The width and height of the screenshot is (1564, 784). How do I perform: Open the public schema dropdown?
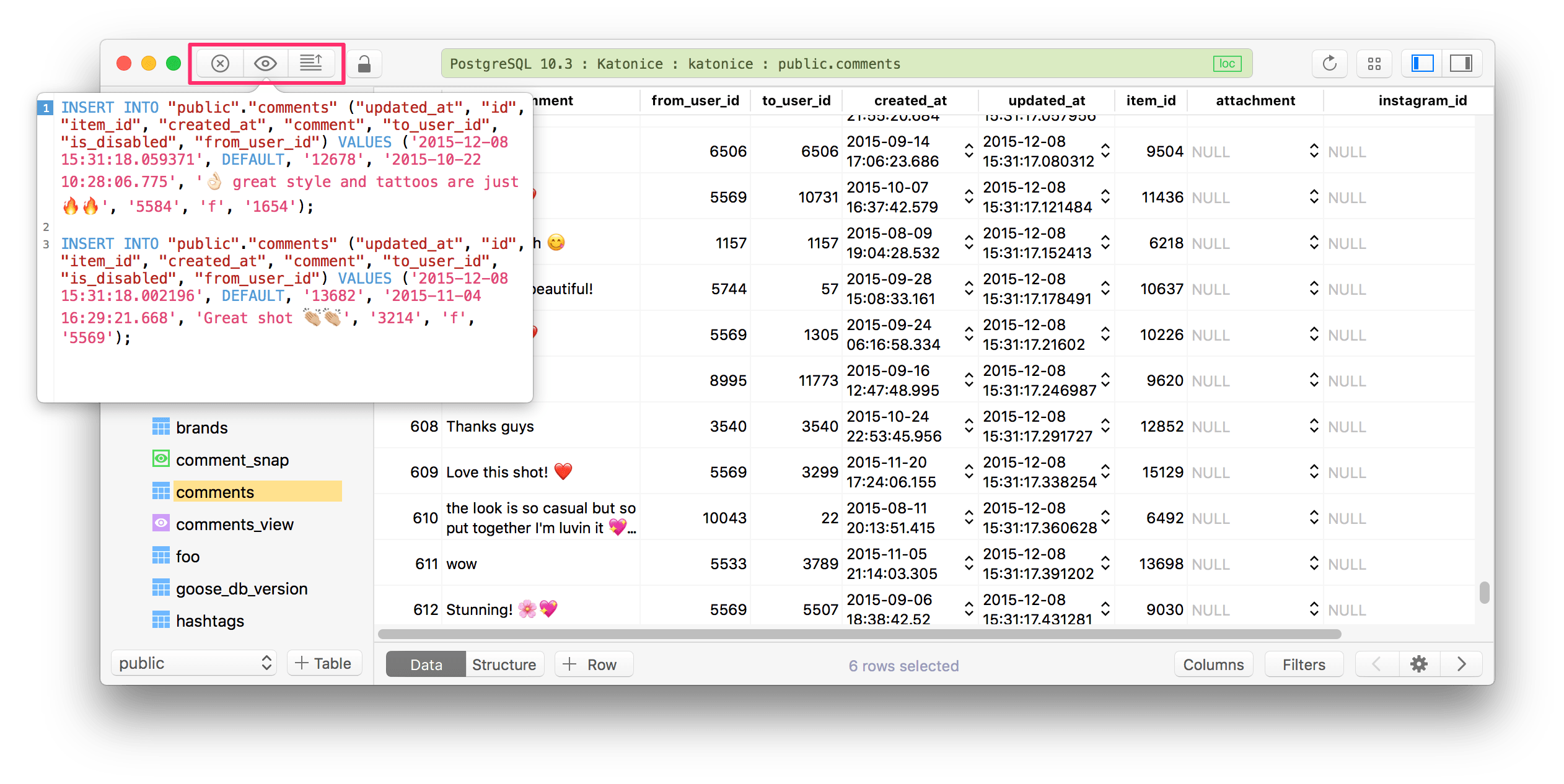[x=194, y=663]
